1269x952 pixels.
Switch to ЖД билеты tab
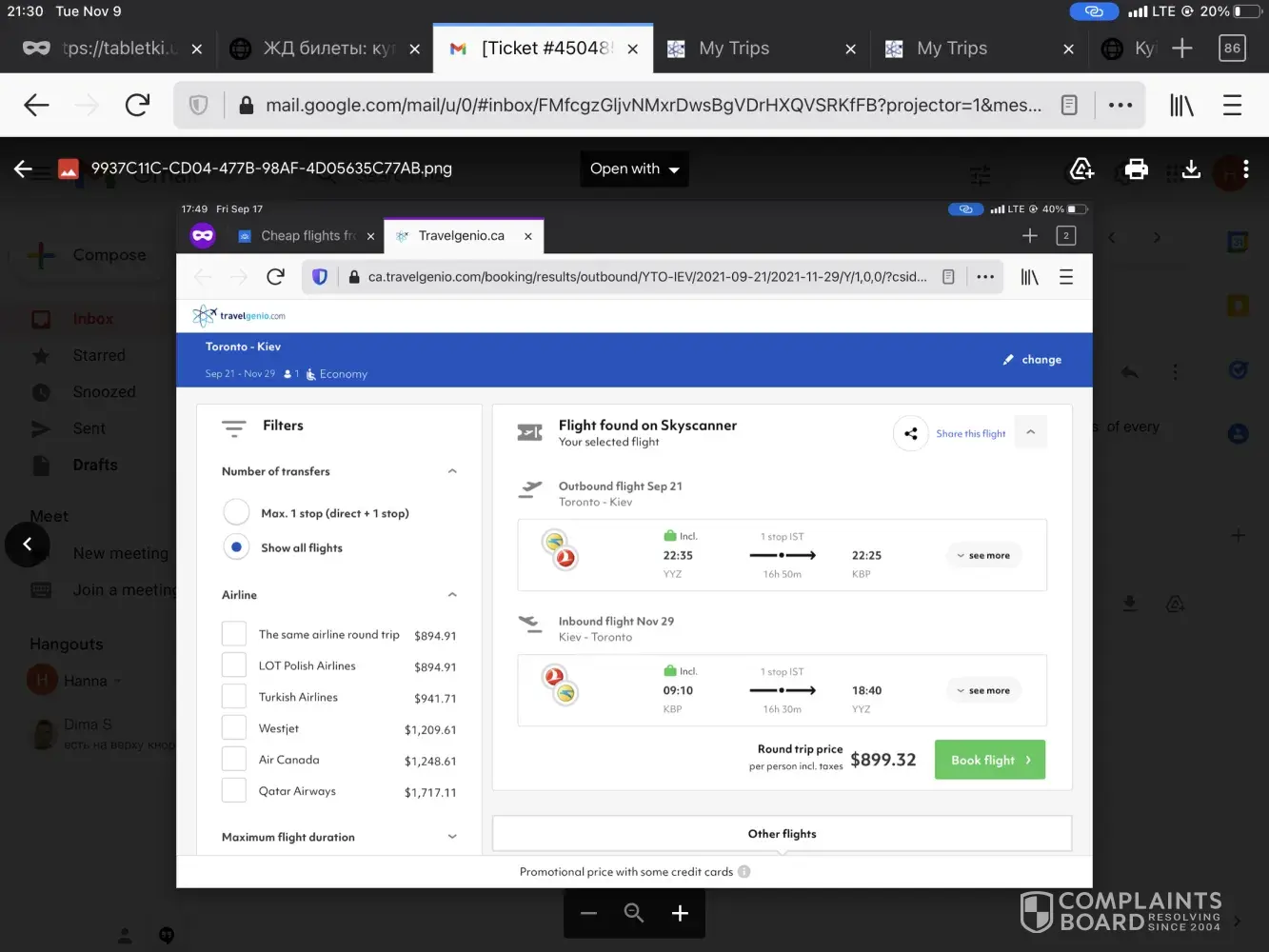click(327, 49)
